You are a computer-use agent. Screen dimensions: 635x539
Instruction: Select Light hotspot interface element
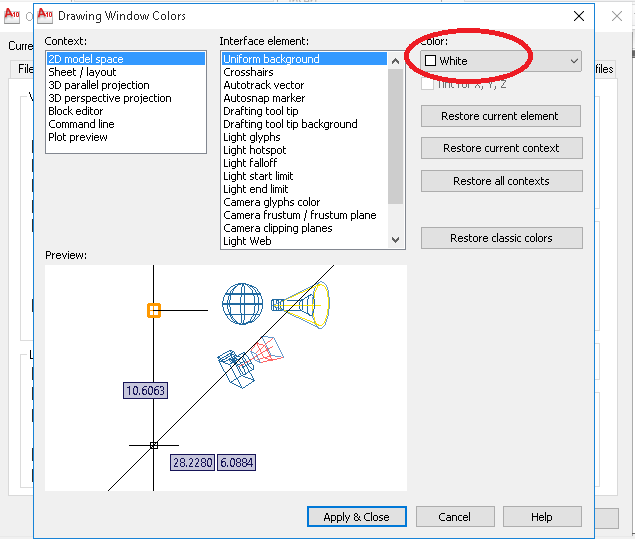pyautogui.click(x=304, y=150)
